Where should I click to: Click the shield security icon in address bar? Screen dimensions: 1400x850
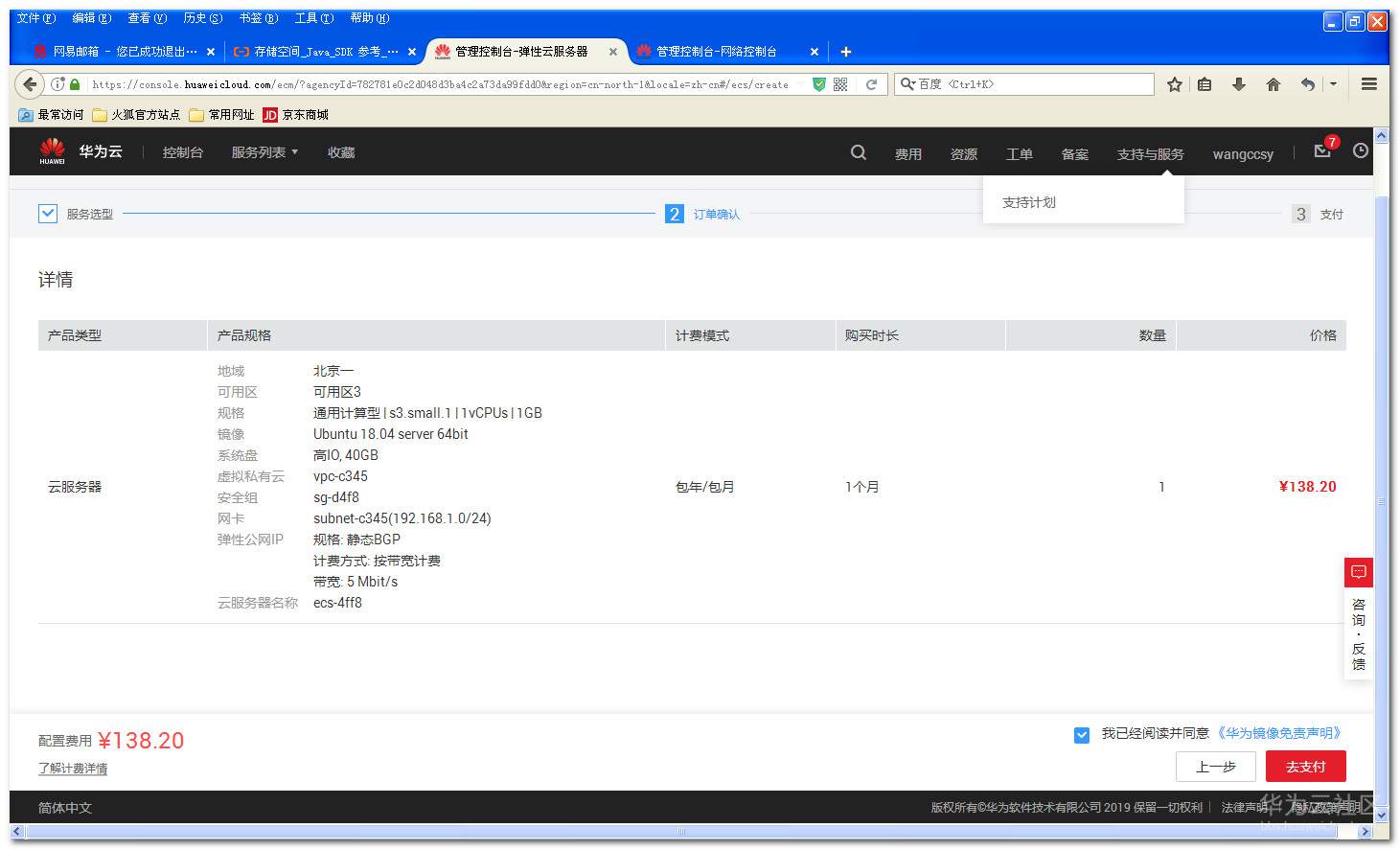(x=819, y=84)
